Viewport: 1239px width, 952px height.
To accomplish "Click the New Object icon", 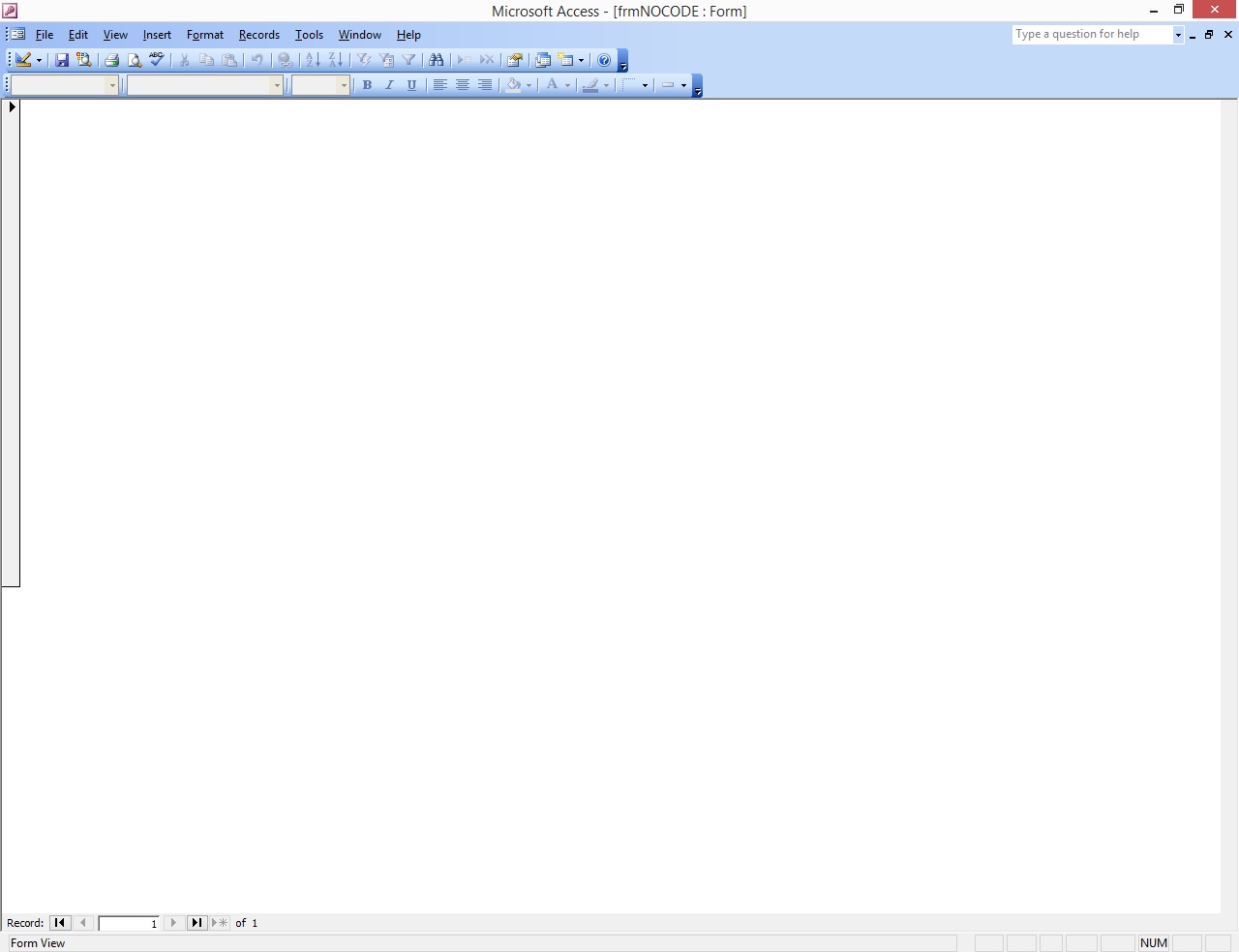I will click(x=565, y=60).
